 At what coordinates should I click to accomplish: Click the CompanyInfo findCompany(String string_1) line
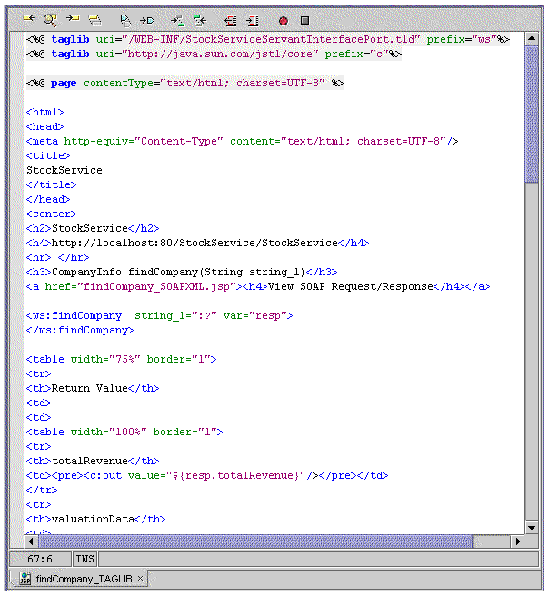click(x=181, y=272)
